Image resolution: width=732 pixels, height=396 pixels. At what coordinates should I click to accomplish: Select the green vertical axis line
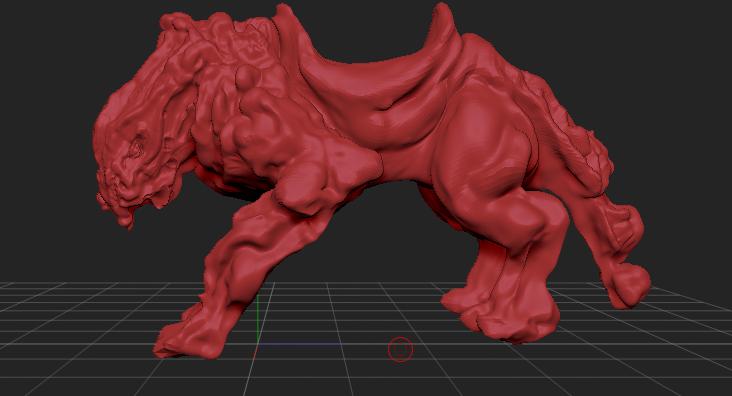(258, 319)
